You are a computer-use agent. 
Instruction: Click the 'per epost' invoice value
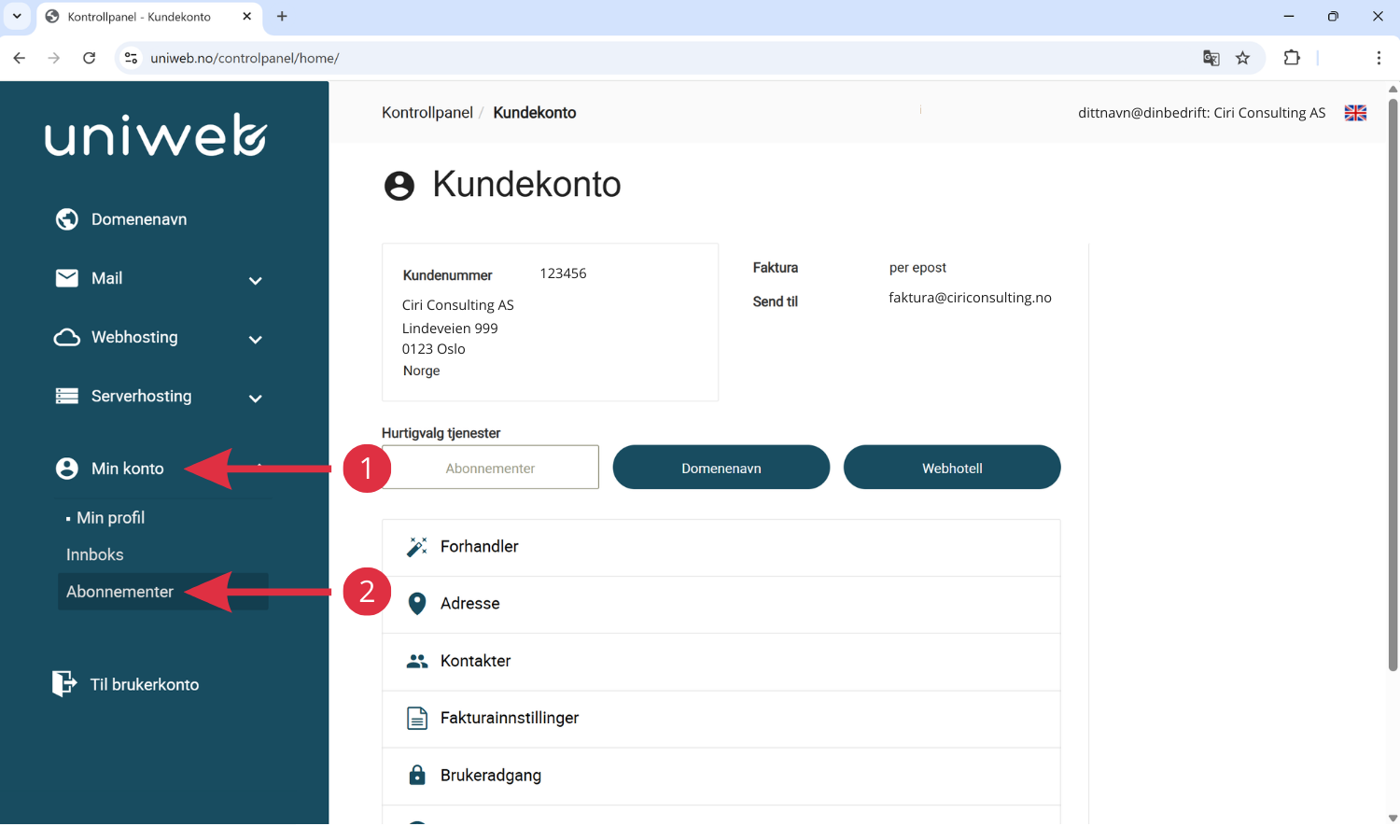tap(917, 268)
